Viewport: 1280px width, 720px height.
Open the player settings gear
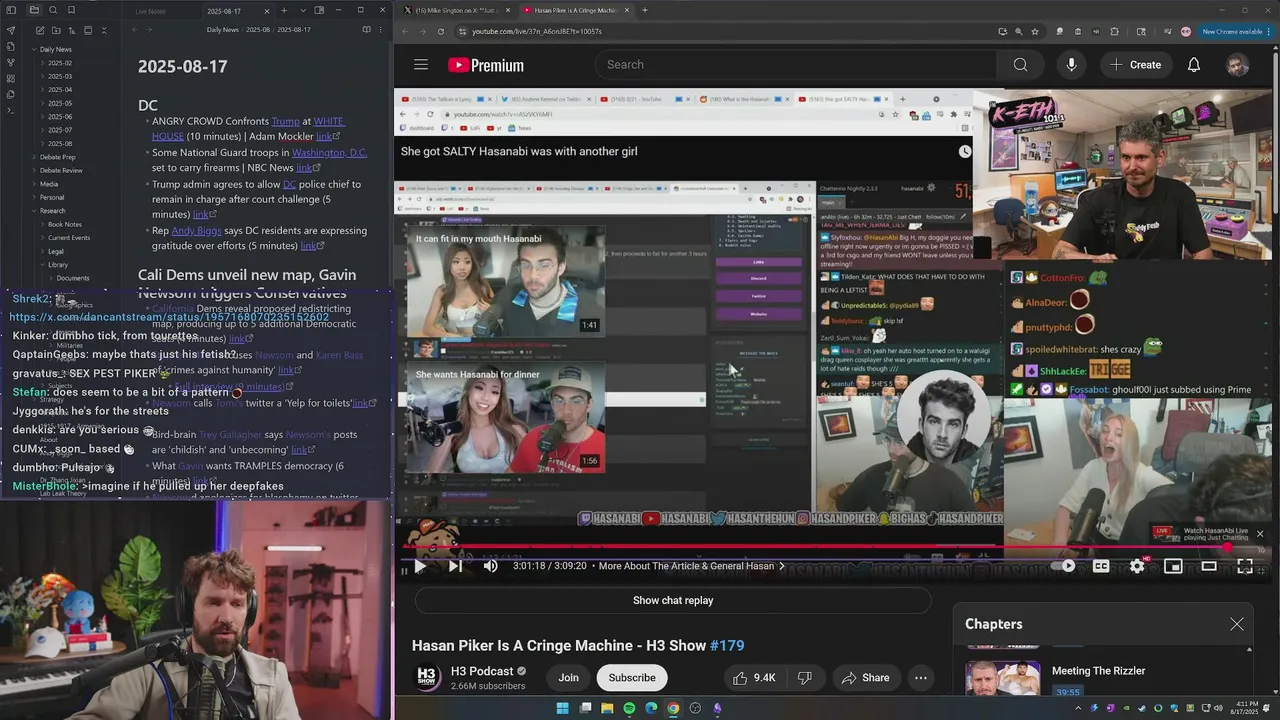1137,566
